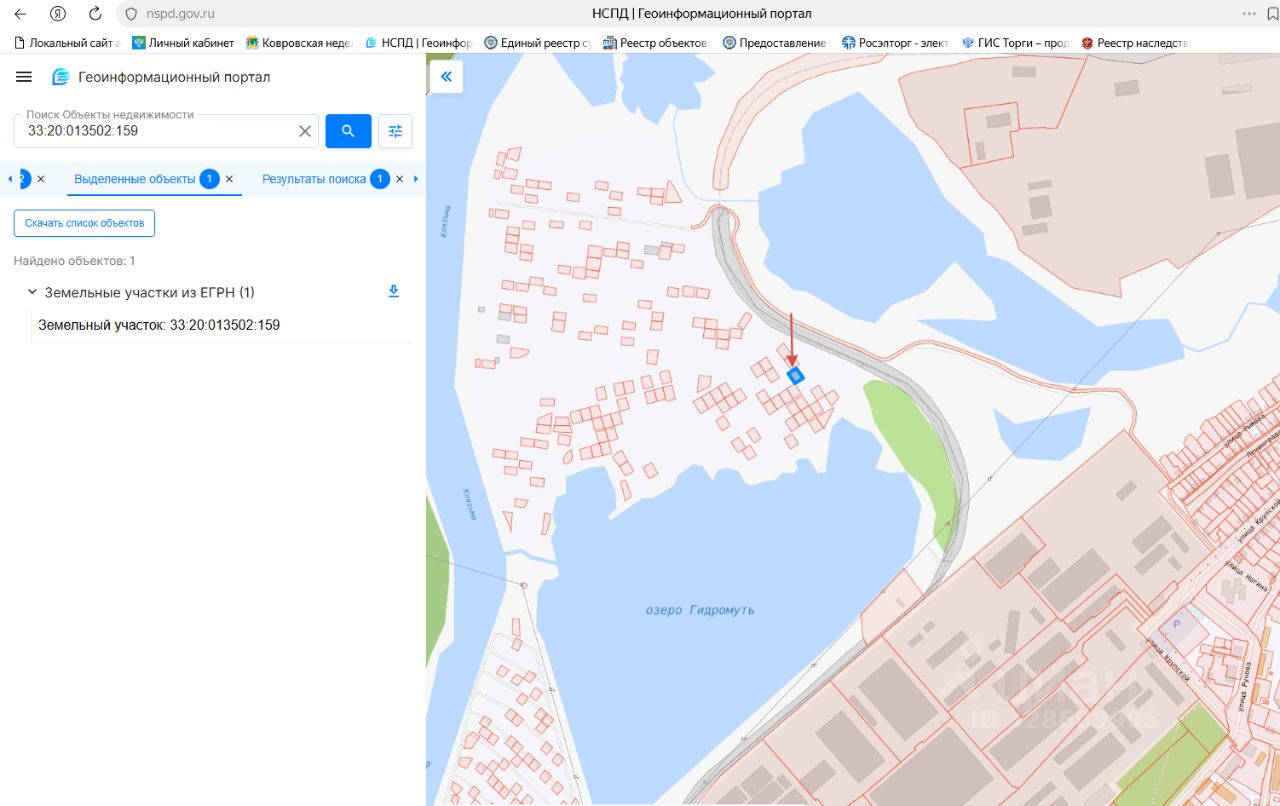This screenshot has width=1280, height=806.
Task: Click the nspd.gov.ru address bar
Action: point(180,14)
